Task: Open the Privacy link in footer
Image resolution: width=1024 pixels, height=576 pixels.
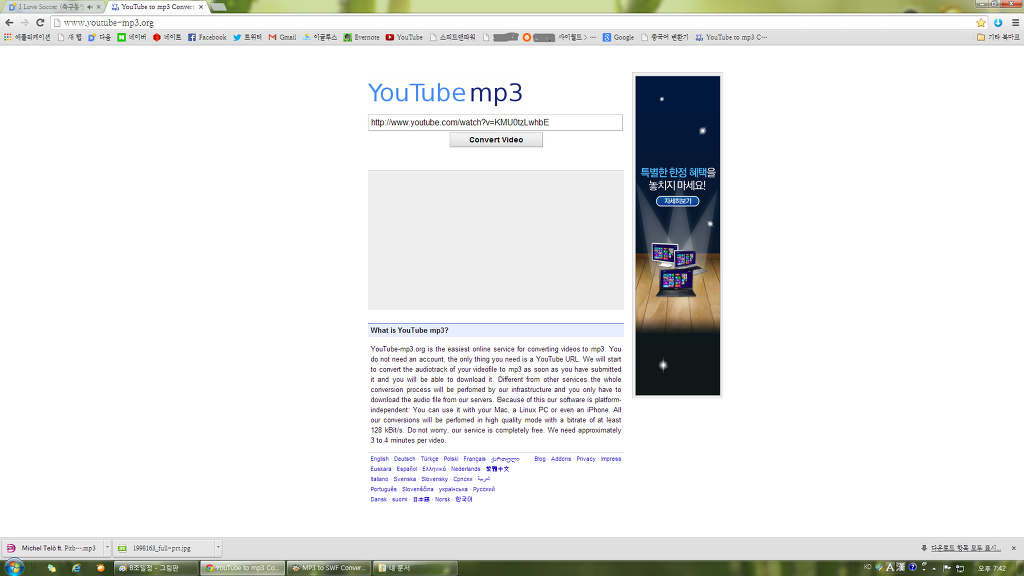Action: click(x=586, y=459)
